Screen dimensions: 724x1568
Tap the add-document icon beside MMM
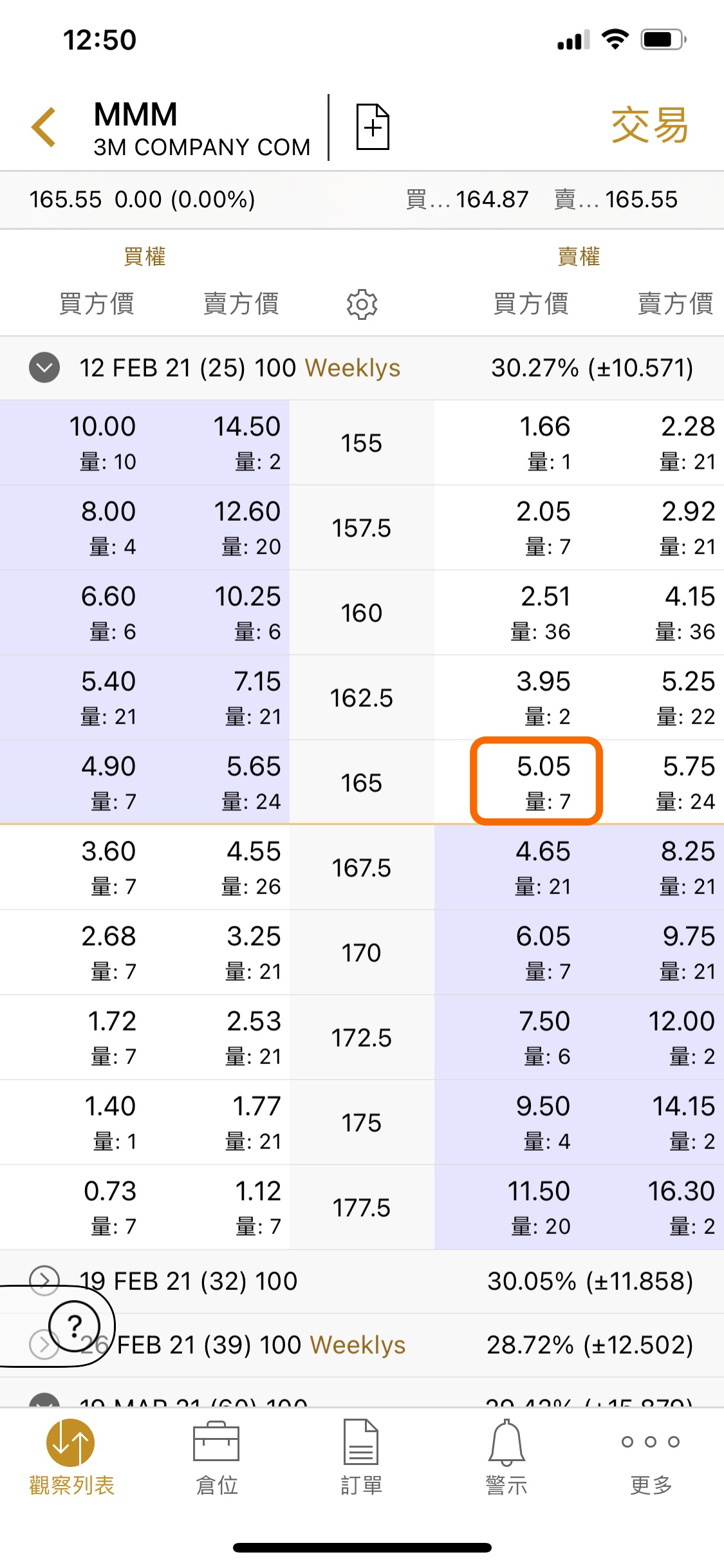373,127
